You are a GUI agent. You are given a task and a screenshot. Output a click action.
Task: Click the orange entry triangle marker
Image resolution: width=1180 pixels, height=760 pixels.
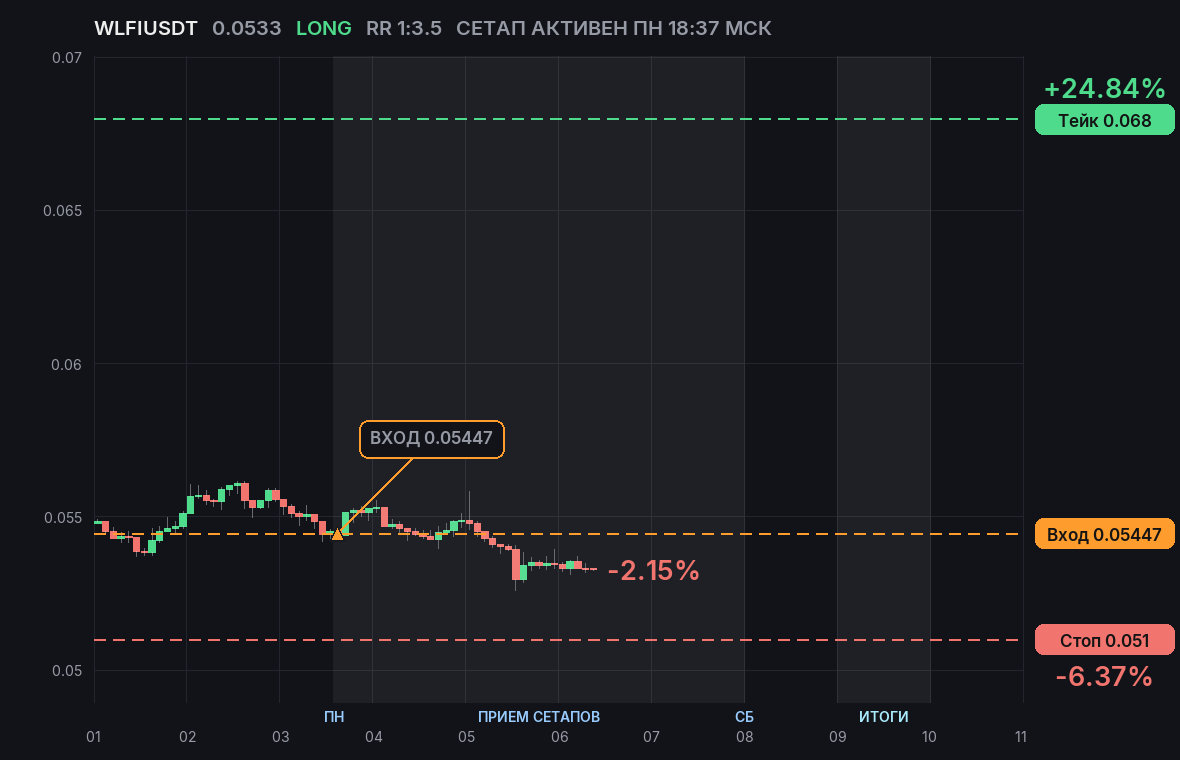pyautogui.click(x=337, y=534)
